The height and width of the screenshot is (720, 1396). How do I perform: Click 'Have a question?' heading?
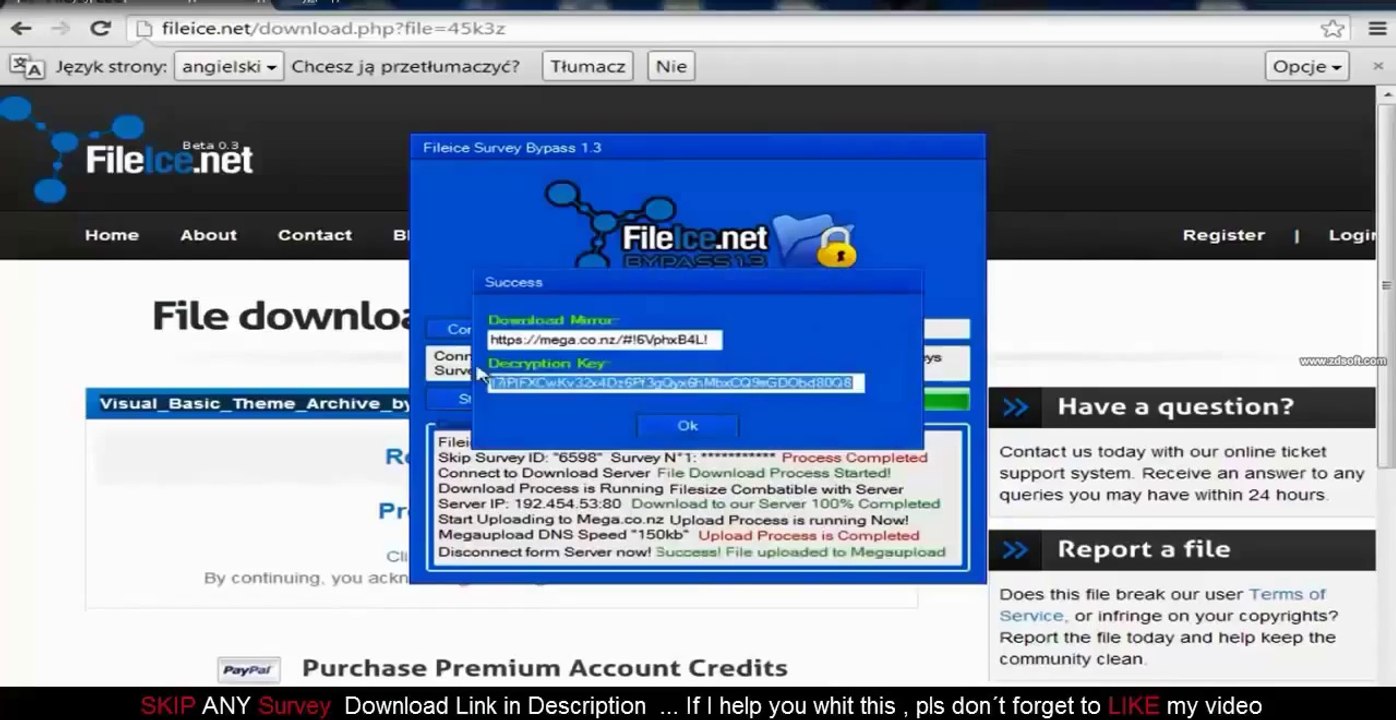click(x=1175, y=407)
